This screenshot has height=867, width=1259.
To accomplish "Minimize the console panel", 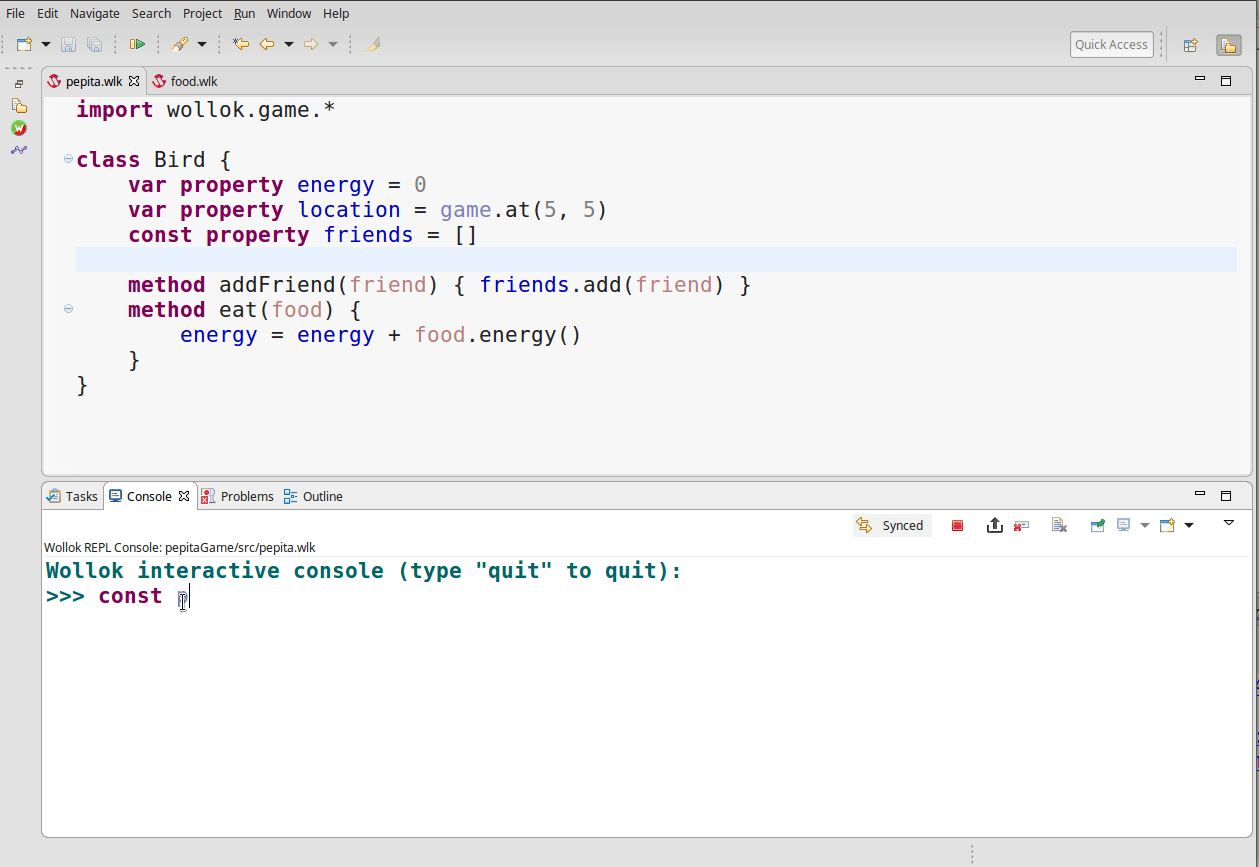I will pyautogui.click(x=1201, y=494).
